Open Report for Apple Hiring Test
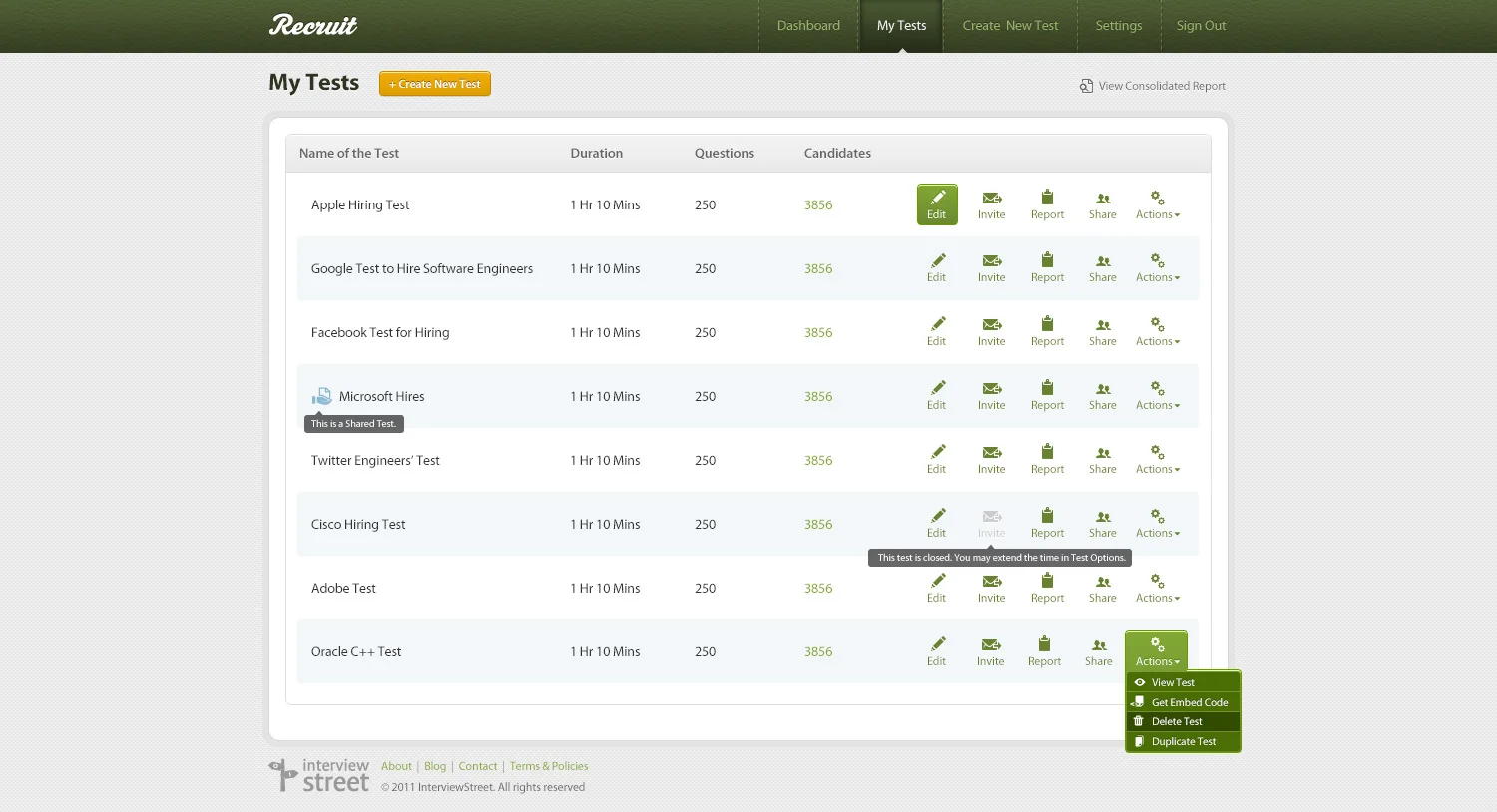The image size is (1497, 812). (1047, 204)
